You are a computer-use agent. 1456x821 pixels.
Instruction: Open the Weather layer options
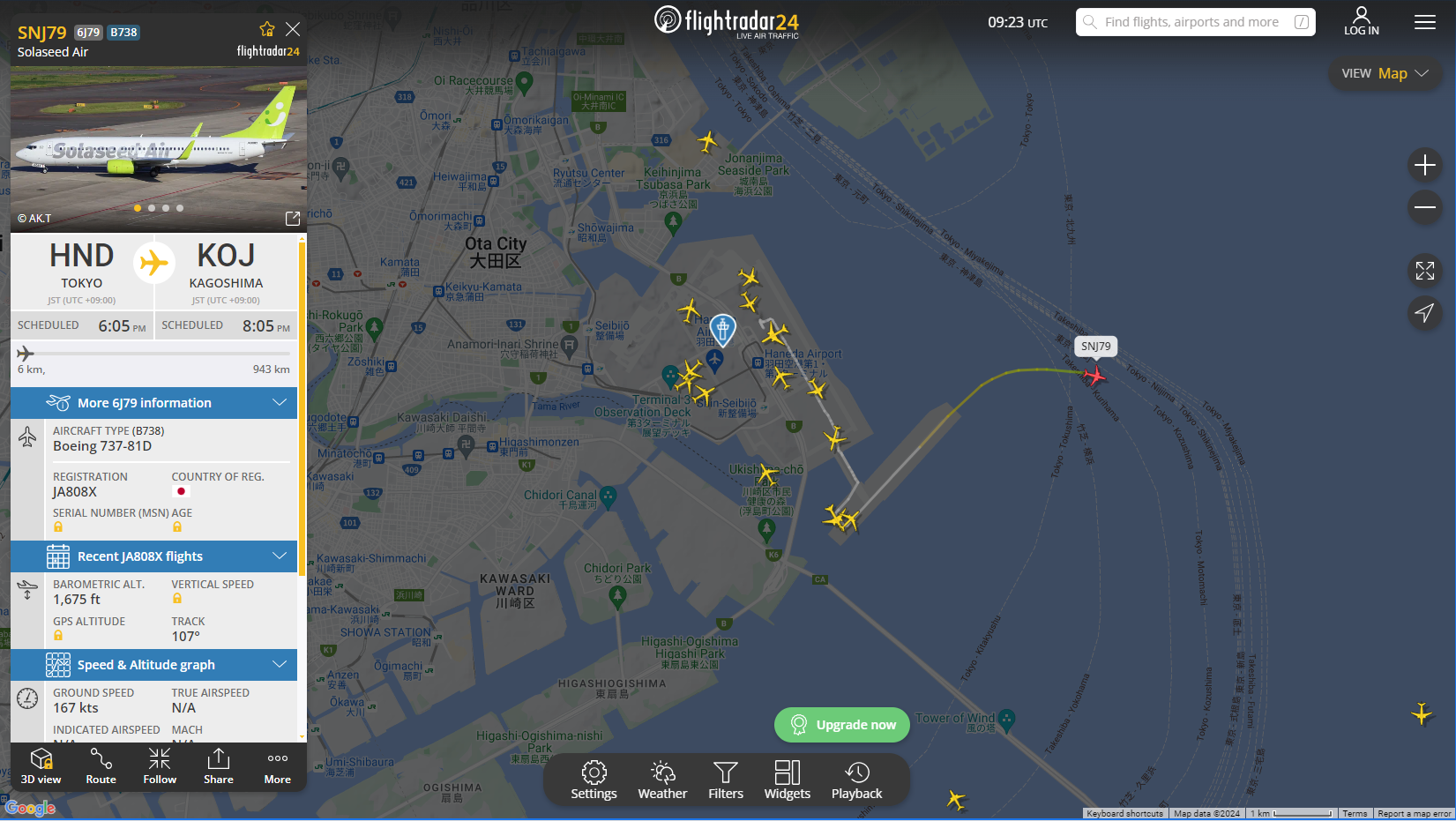662,780
